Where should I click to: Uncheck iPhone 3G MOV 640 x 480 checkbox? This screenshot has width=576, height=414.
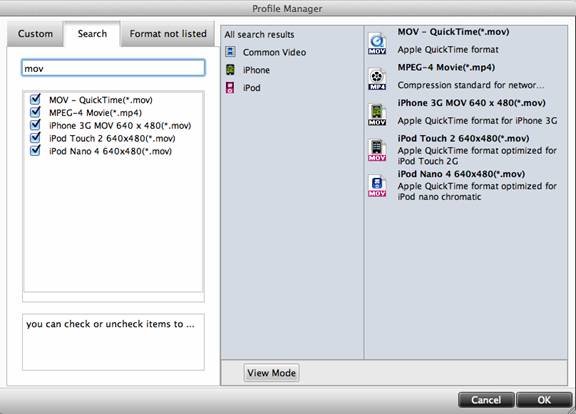point(35,125)
